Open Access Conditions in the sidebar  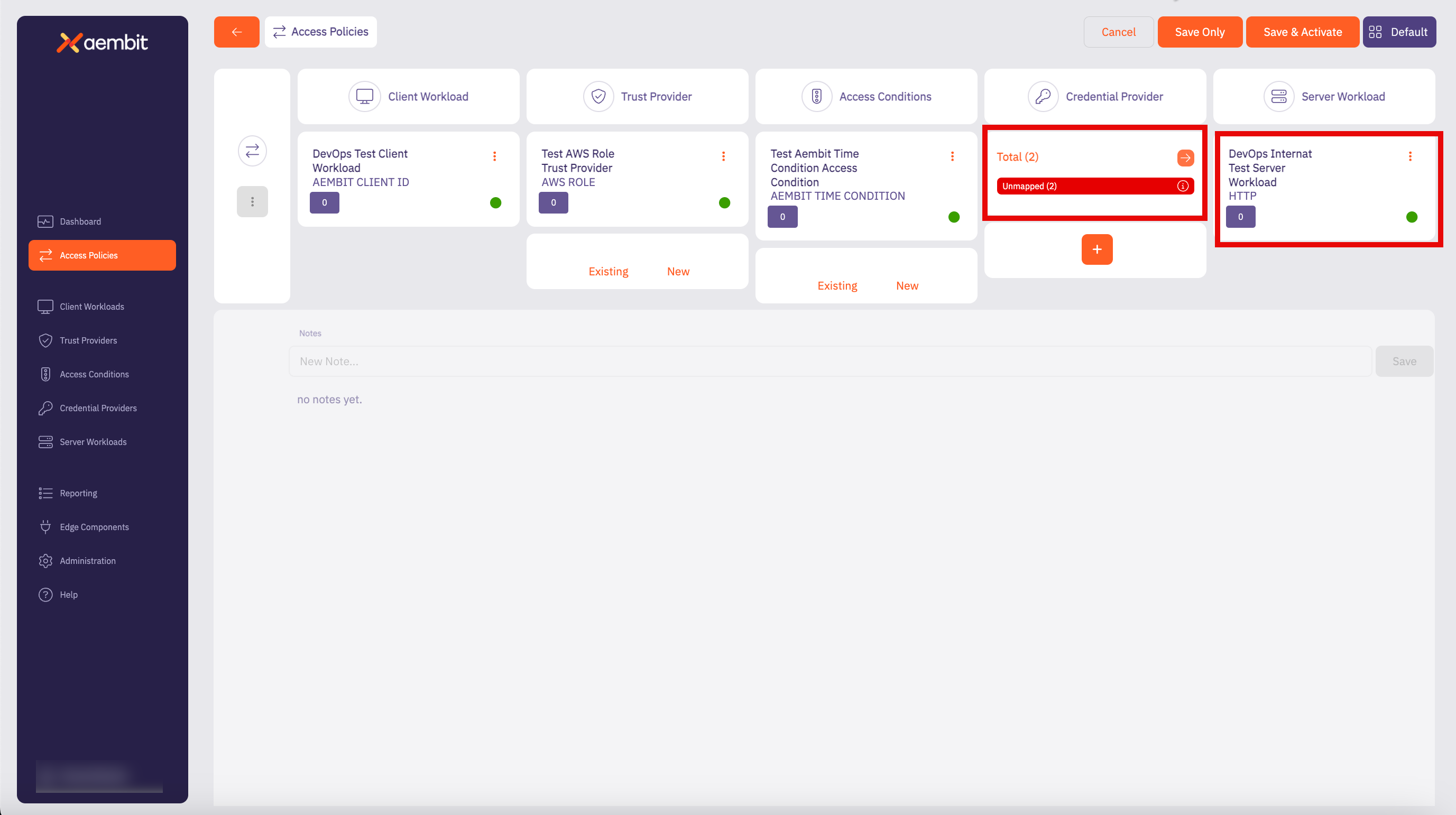102,374
